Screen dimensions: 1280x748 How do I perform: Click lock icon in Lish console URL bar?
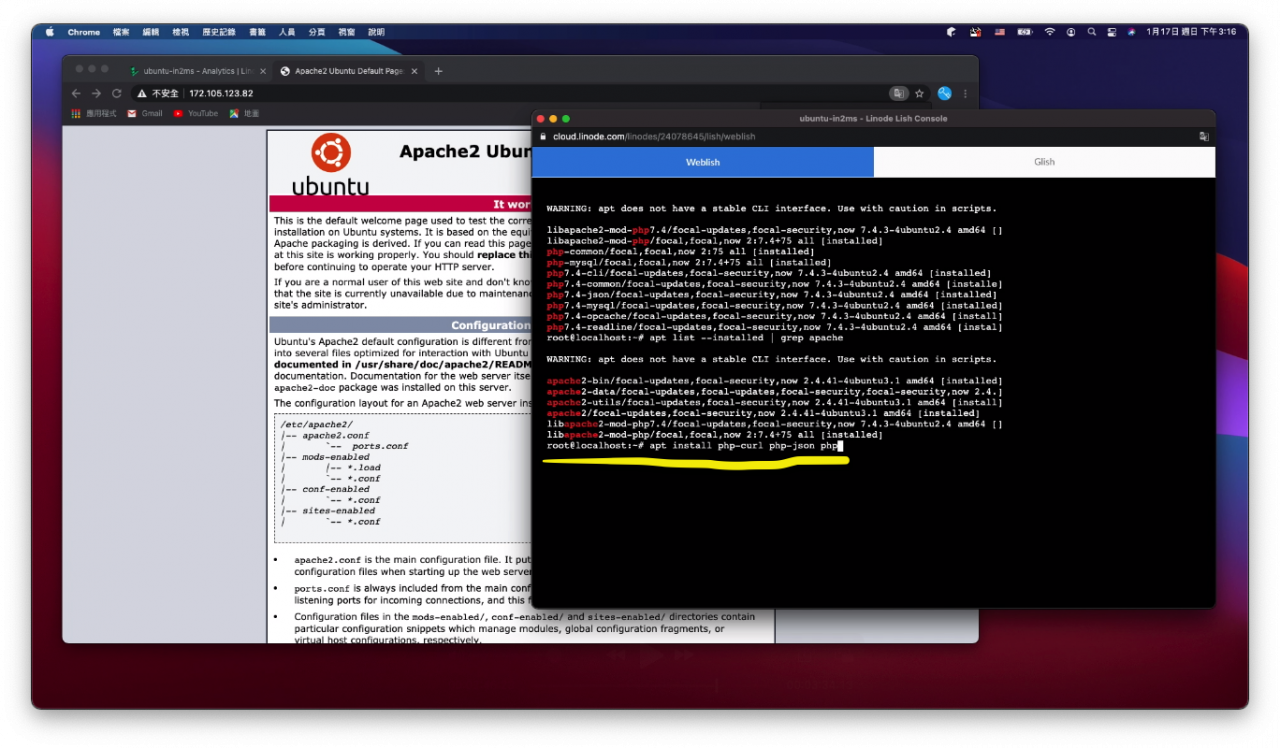[543, 136]
